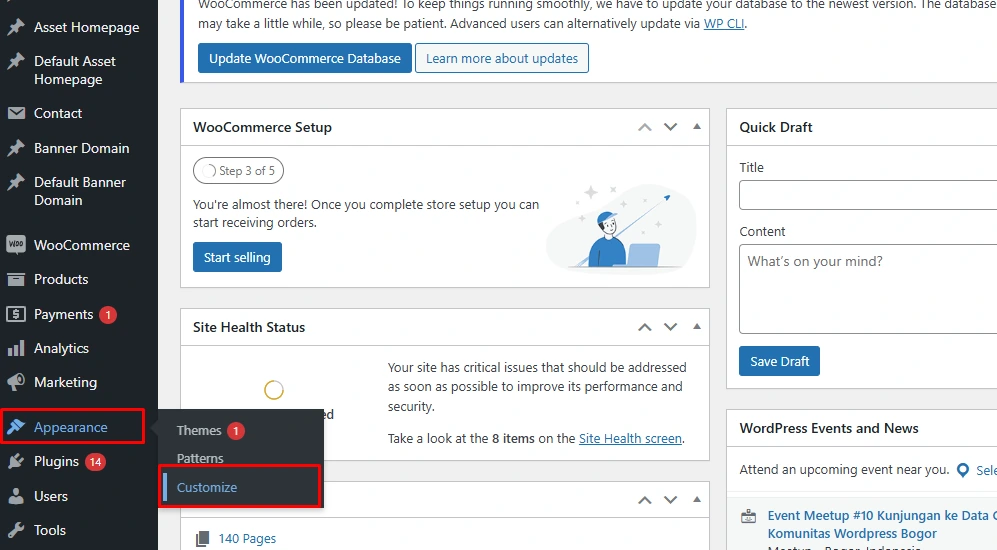Focus the What's on your mind content box

click(x=868, y=289)
